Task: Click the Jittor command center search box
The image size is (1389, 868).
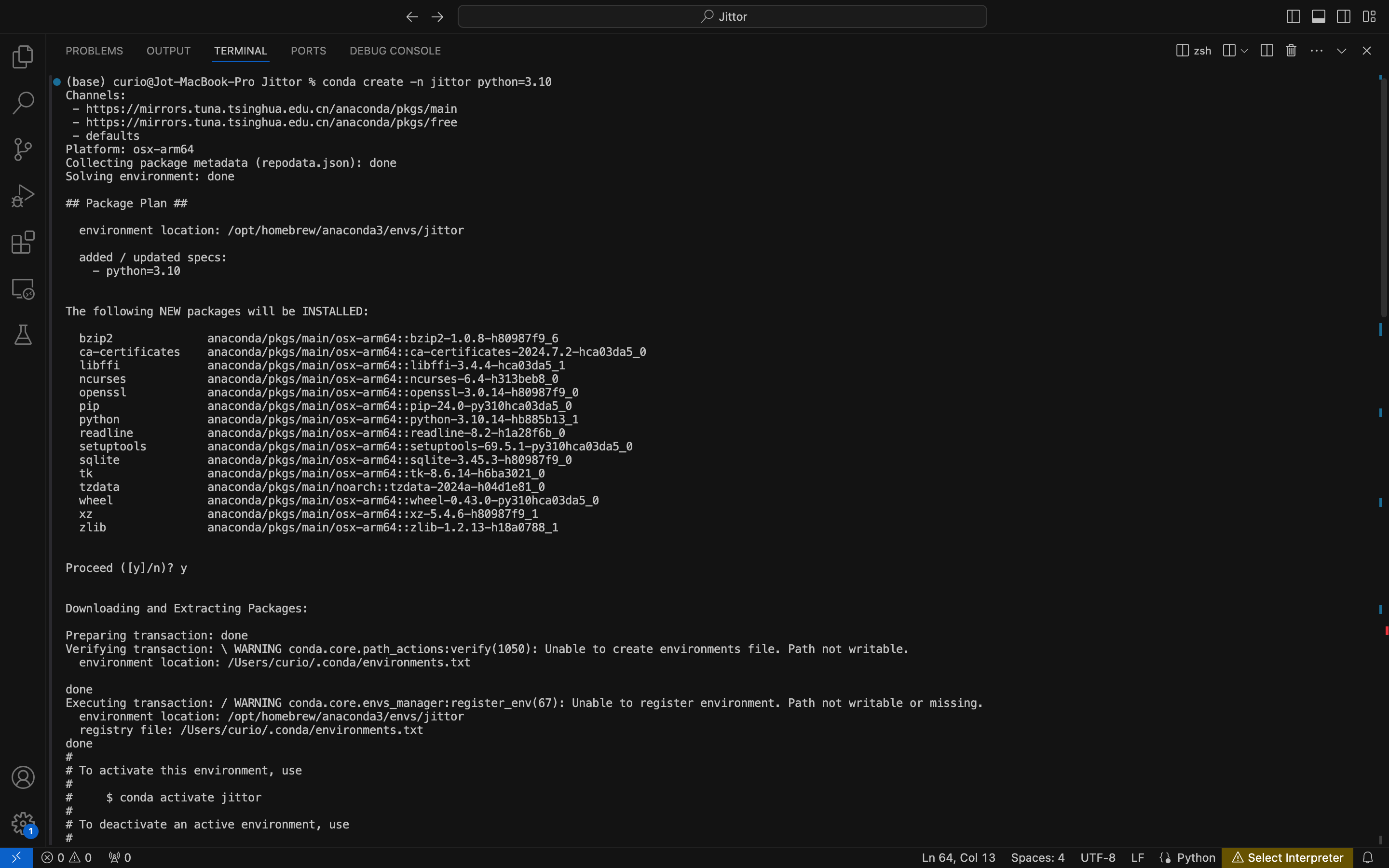Action: [722, 17]
